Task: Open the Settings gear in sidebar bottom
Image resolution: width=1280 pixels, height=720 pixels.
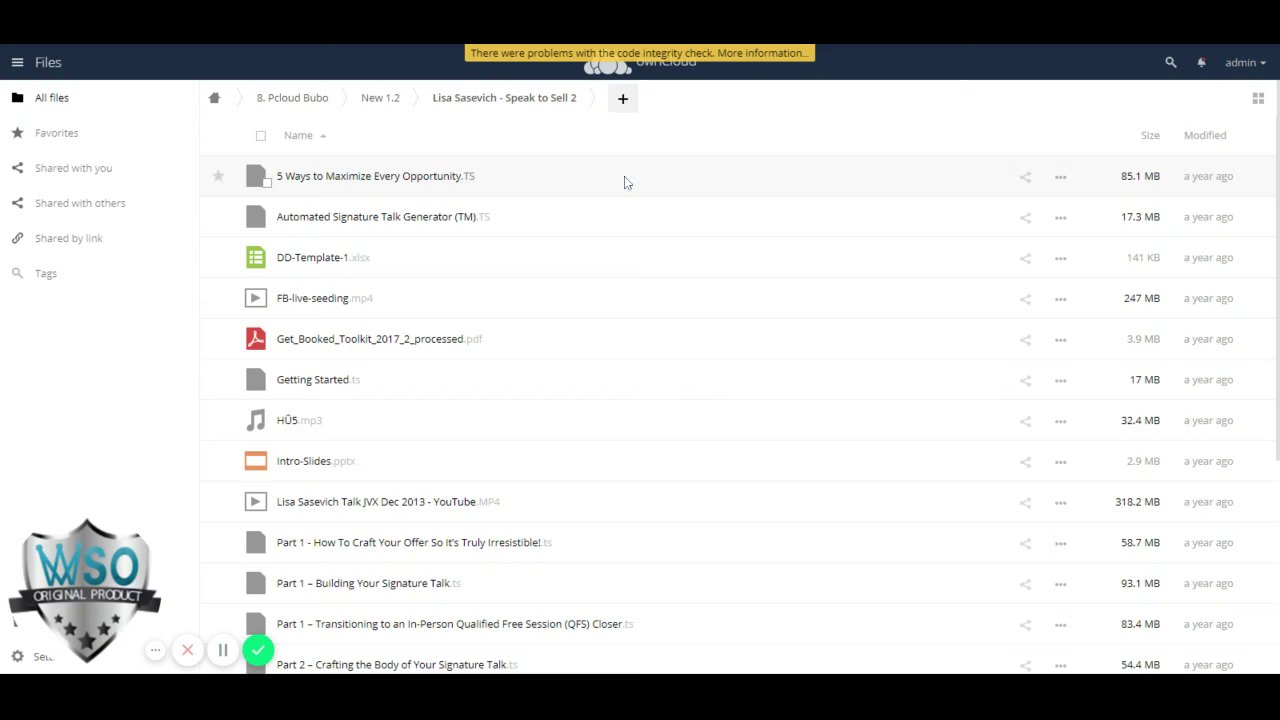Action: coord(17,657)
